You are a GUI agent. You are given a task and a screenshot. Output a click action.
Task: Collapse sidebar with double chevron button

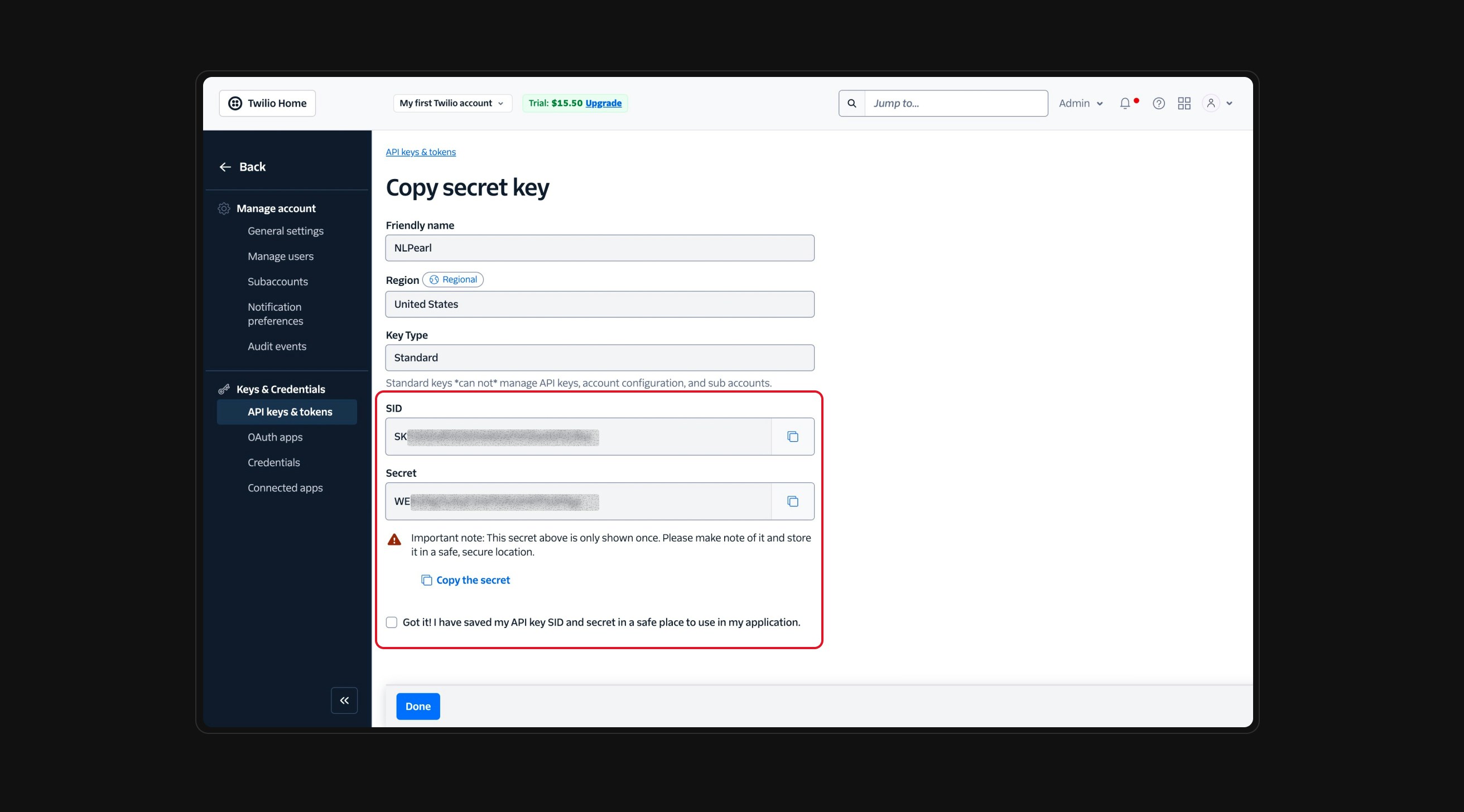[344, 700]
